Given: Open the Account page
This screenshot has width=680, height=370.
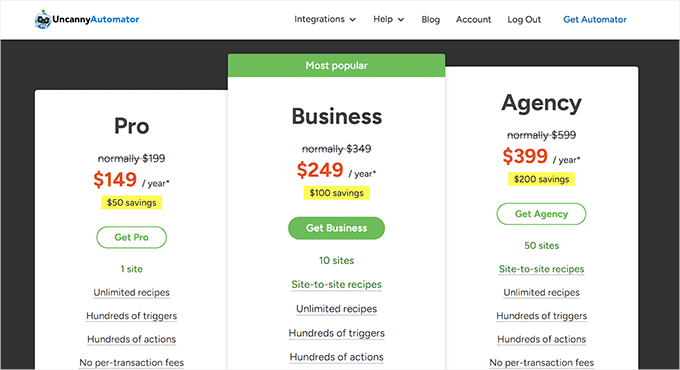Looking at the screenshot, I should (x=473, y=20).
